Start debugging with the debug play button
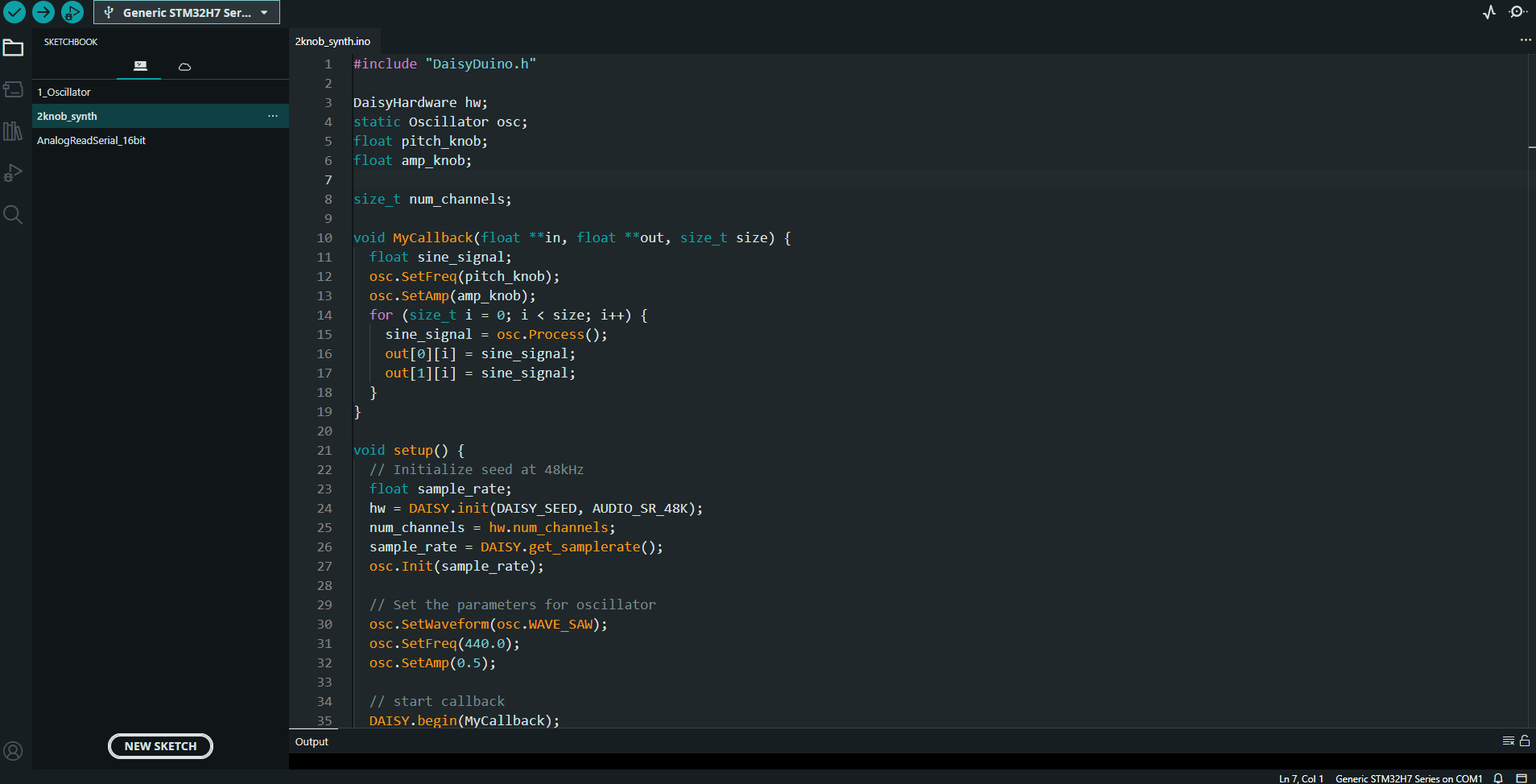Viewport: 1536px width, 784px height. click(x=72, y=12)
